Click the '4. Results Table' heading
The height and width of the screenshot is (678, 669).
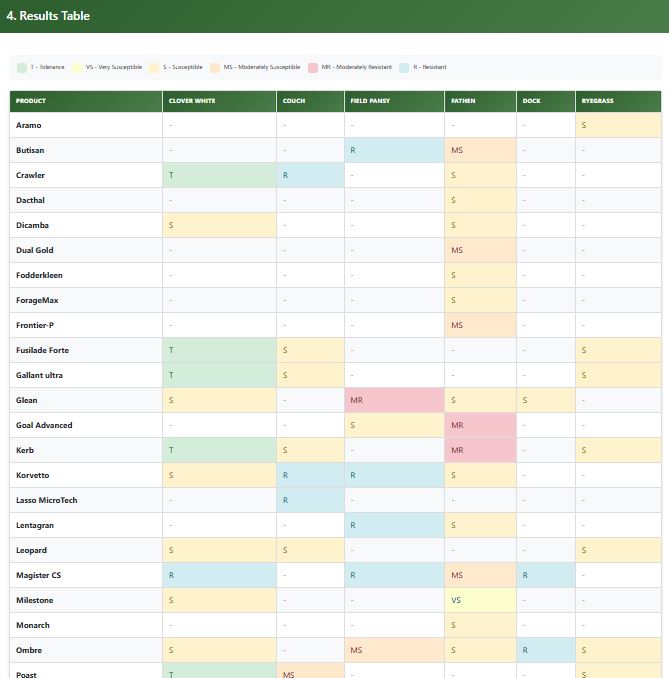point(48,16)
